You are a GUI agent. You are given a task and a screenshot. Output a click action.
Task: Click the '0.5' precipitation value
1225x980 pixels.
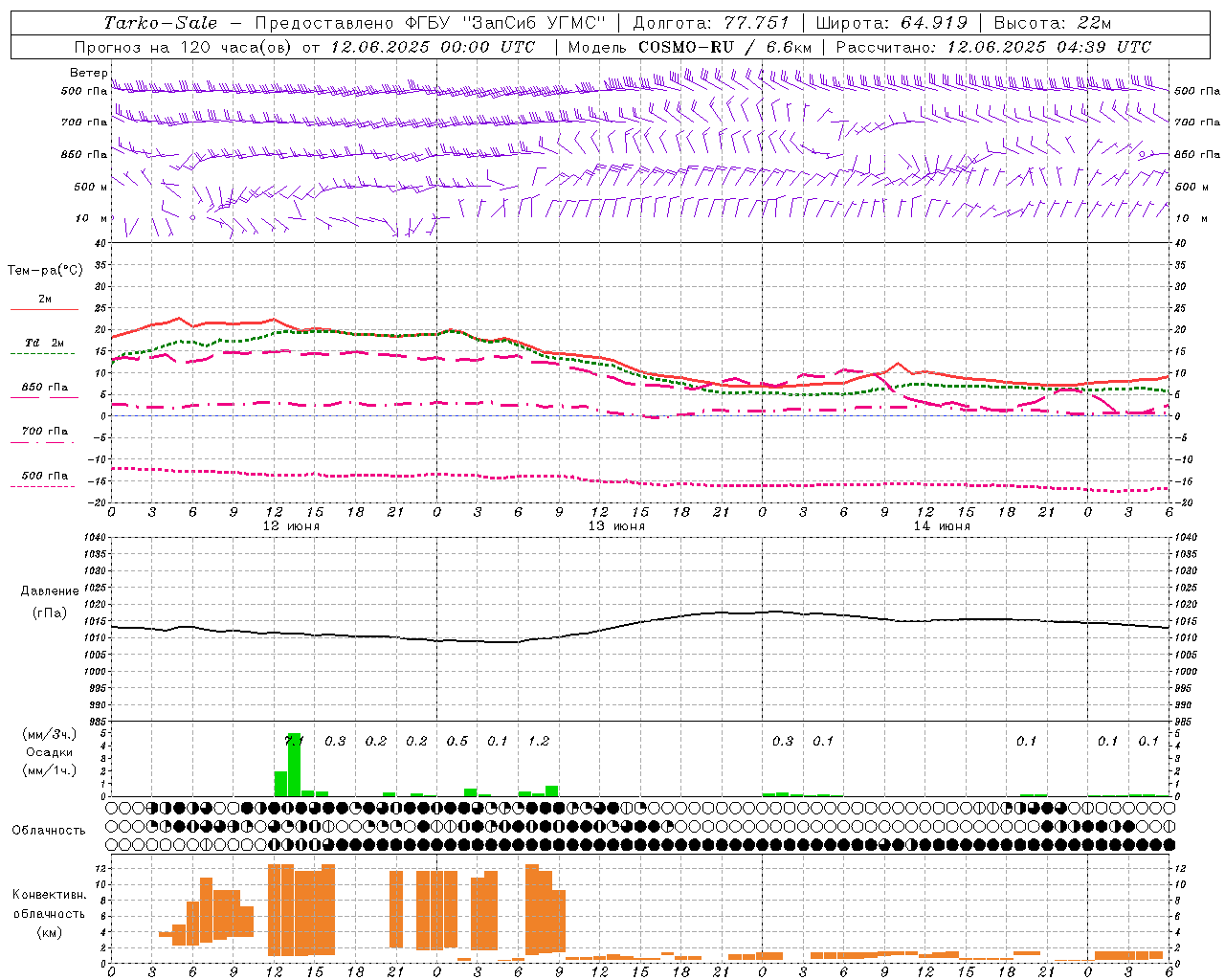pos(457,741)
